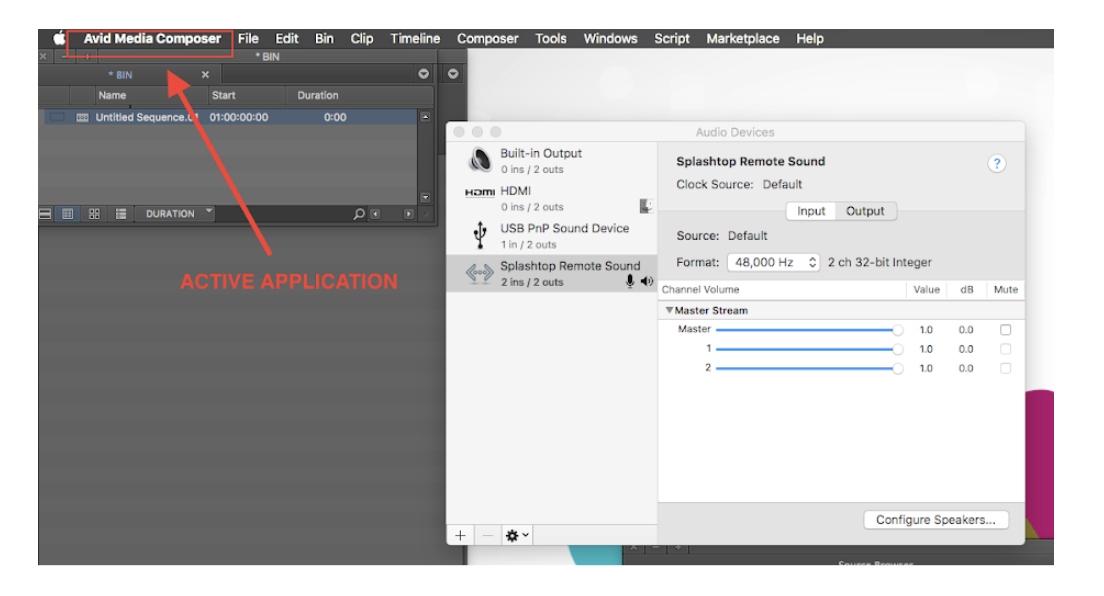Select the USB PnP Sound Device
The height and width of the screenshot is (596, 1104).
click(552, 235)
